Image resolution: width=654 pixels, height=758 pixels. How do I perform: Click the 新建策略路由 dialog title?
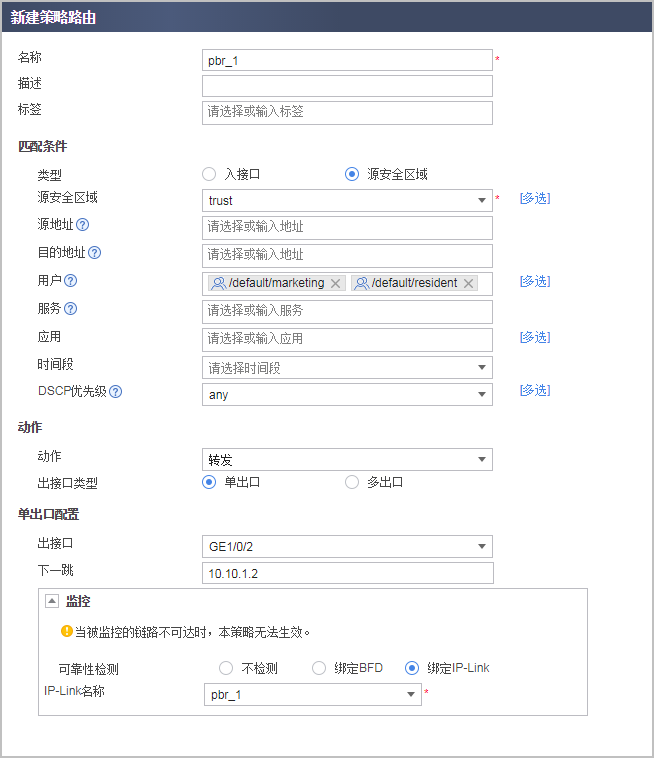(x=53, y=17)
